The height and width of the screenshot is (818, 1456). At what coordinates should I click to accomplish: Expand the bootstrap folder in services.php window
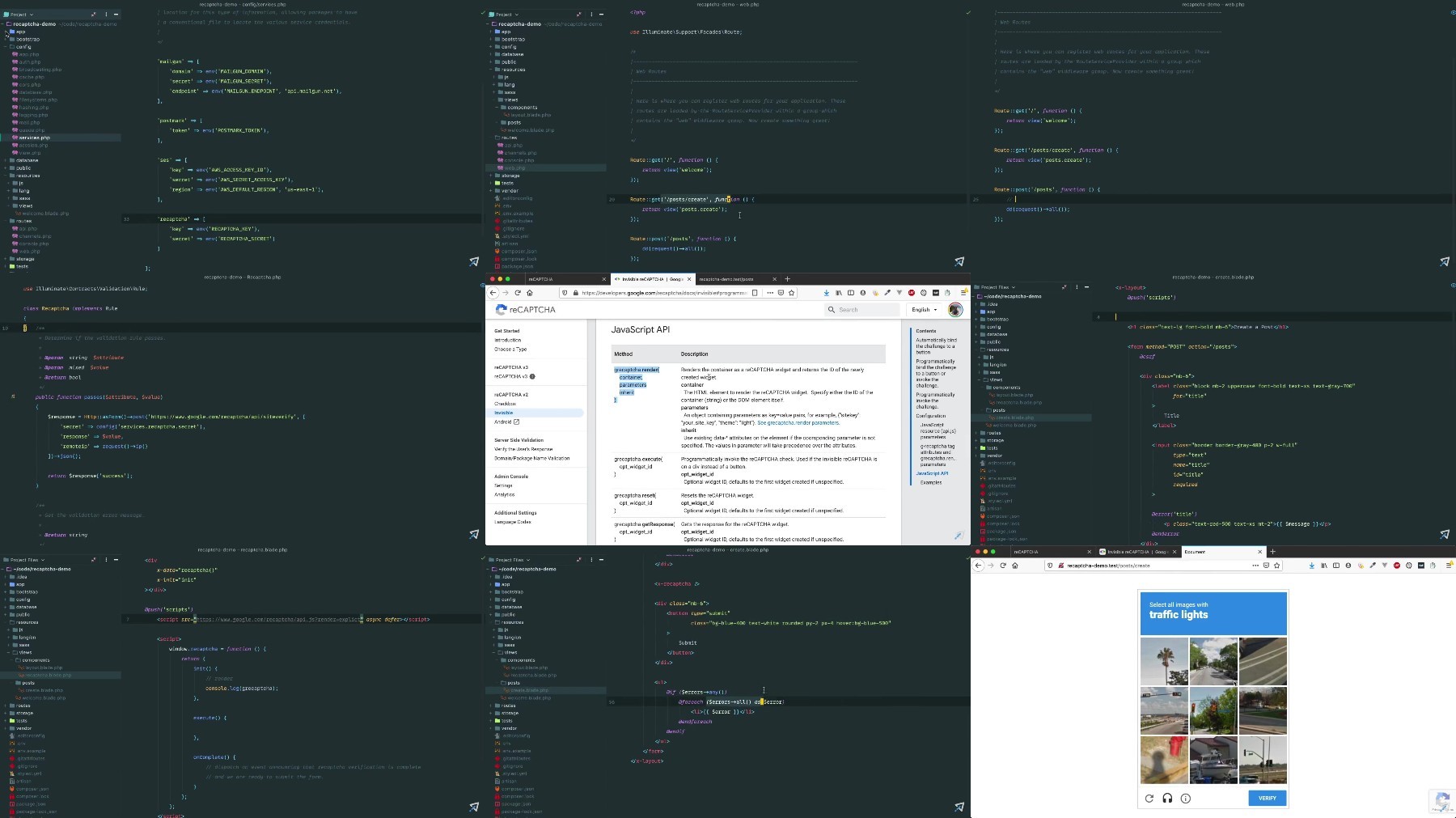tap(7, 39)
